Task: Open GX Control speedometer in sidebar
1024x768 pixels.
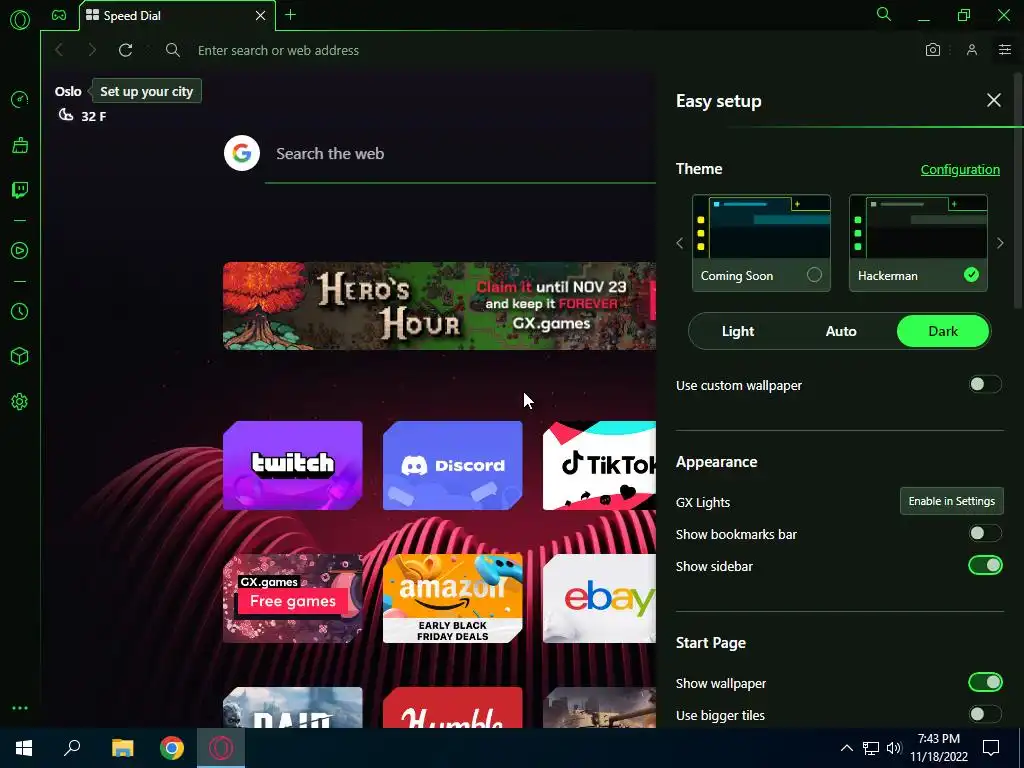Action: click(20, 99)
